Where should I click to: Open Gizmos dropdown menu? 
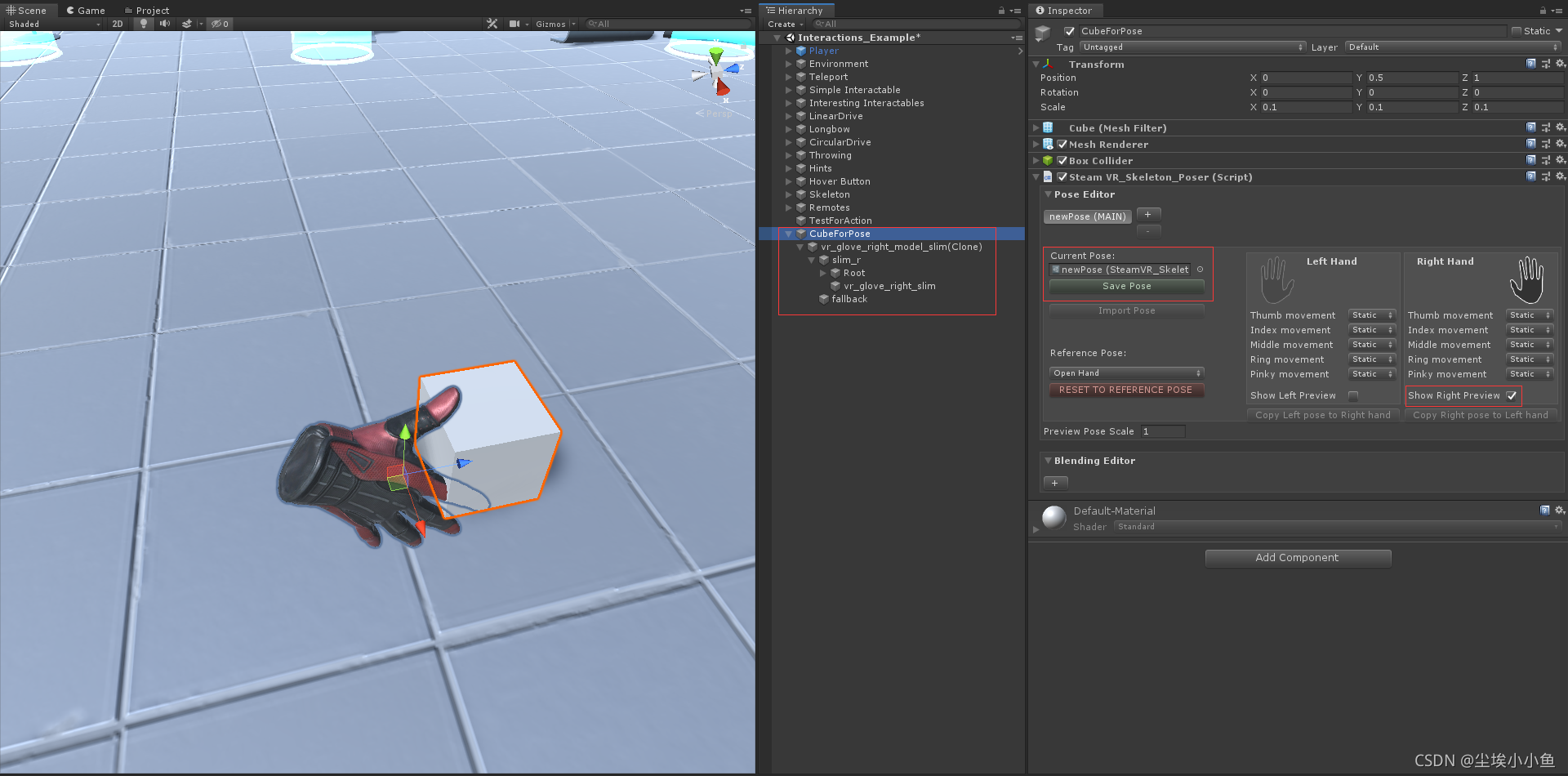555,24
